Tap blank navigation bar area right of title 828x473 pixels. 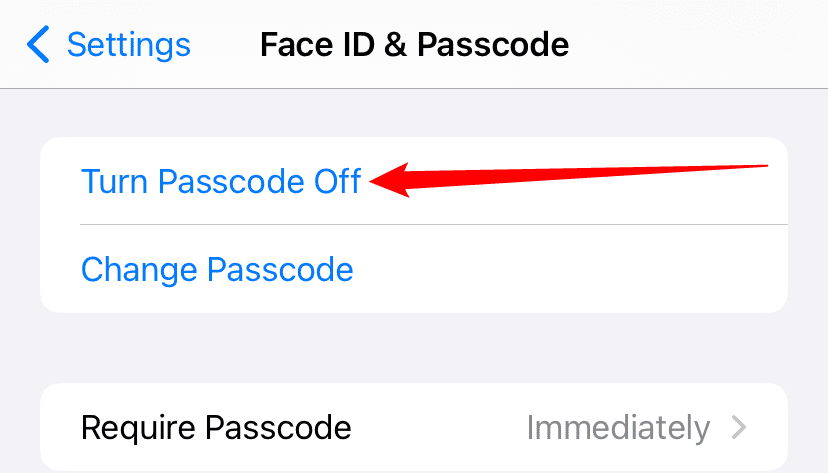click(x=700, y=45)
